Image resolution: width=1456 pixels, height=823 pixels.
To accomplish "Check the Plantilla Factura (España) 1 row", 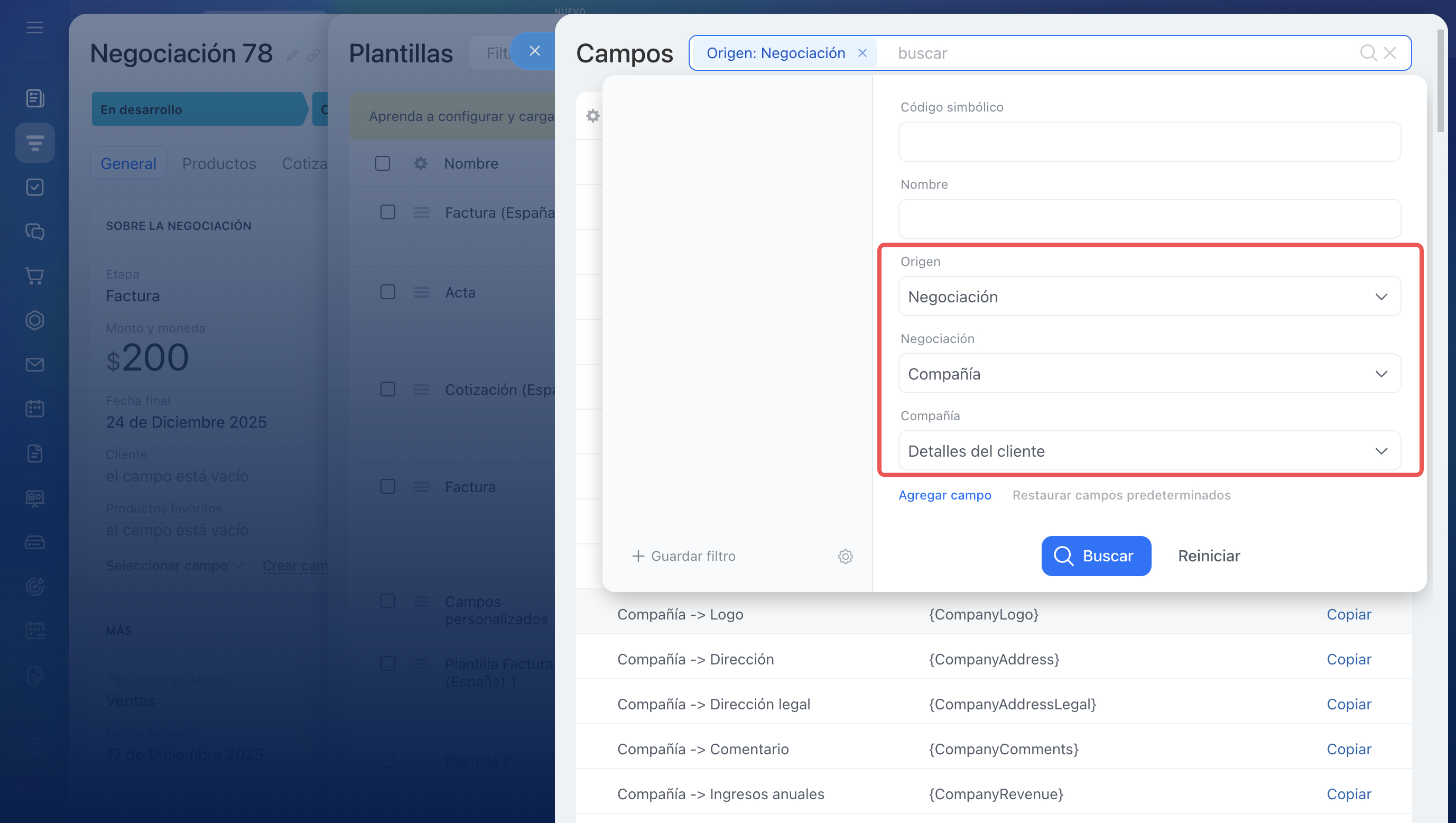I will pos(388,663).
